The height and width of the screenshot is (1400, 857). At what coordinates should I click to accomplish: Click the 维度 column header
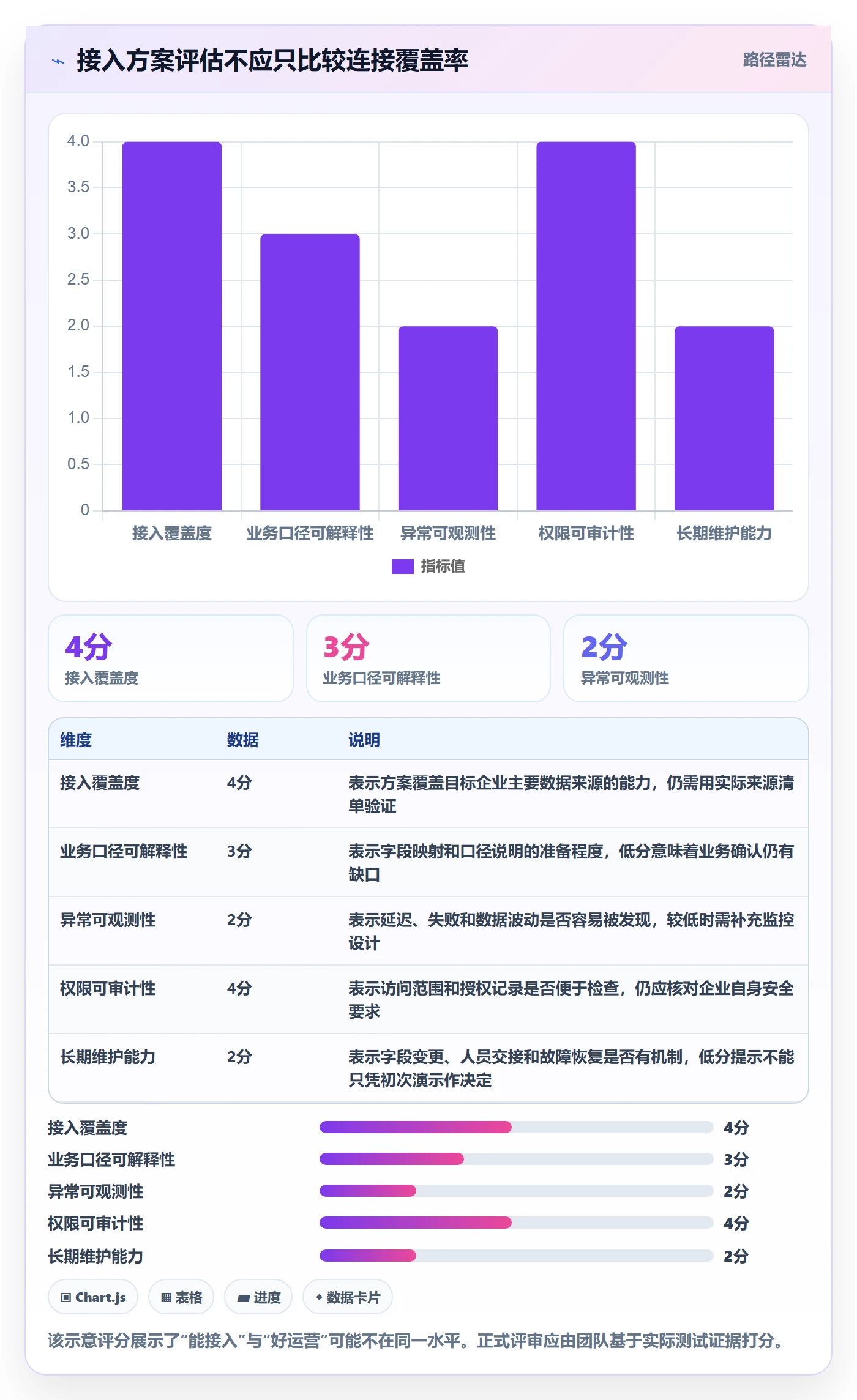coord(76,740)
